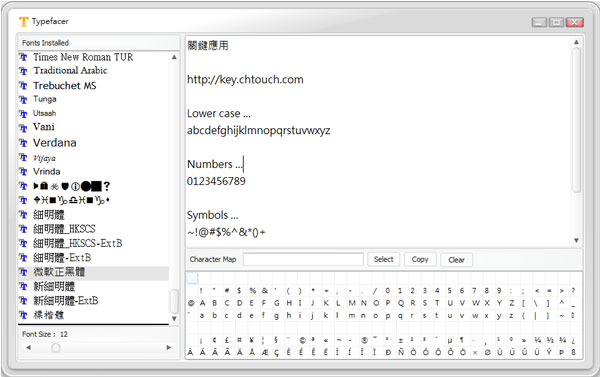Click the left arrow of font size slider

(28, 348)
